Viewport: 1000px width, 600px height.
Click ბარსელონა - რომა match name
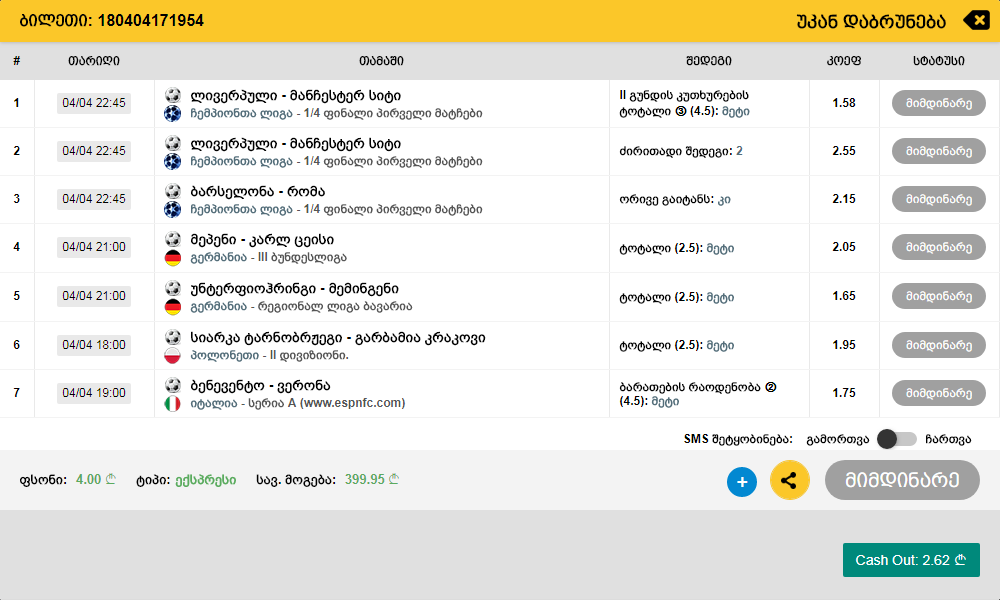(258, 191)
